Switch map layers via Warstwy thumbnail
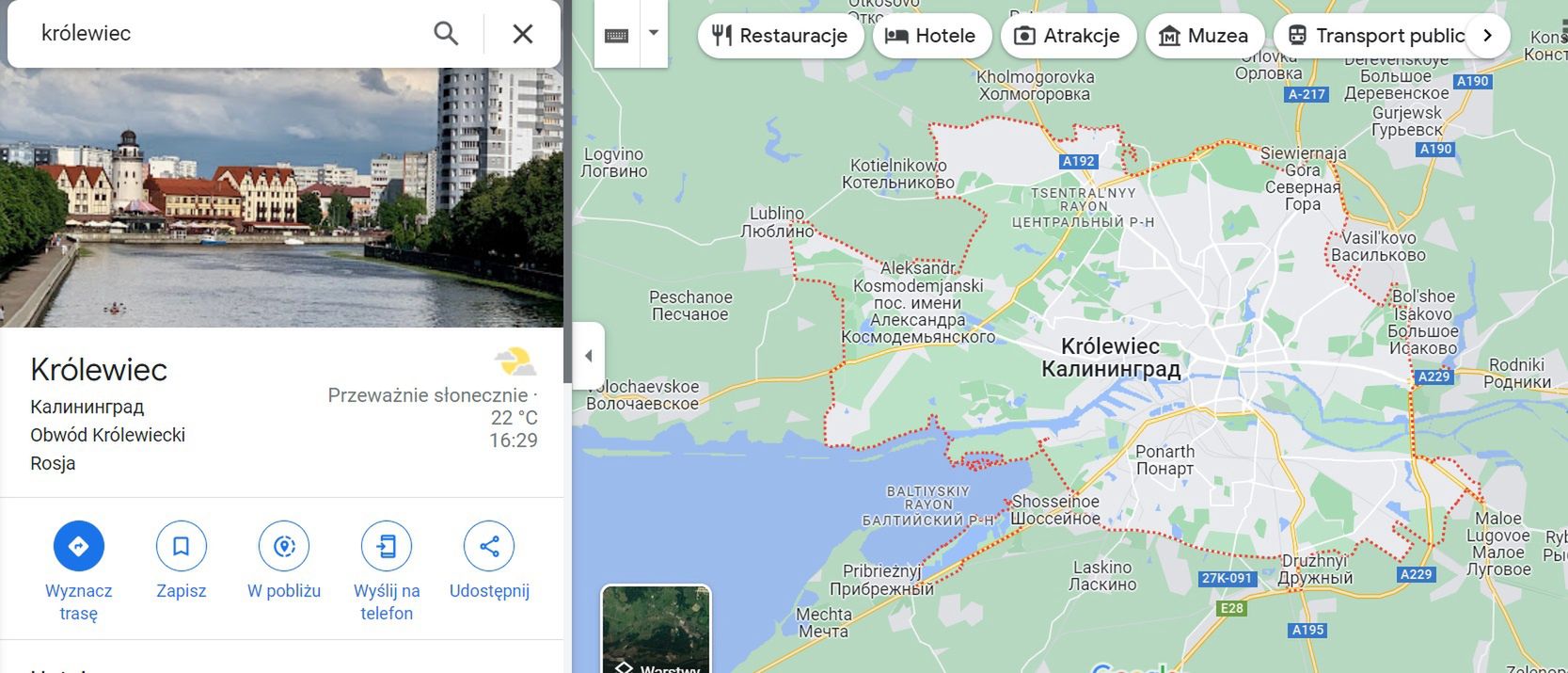The width and height of the screenshot is (1568, 673). [657, 629]
